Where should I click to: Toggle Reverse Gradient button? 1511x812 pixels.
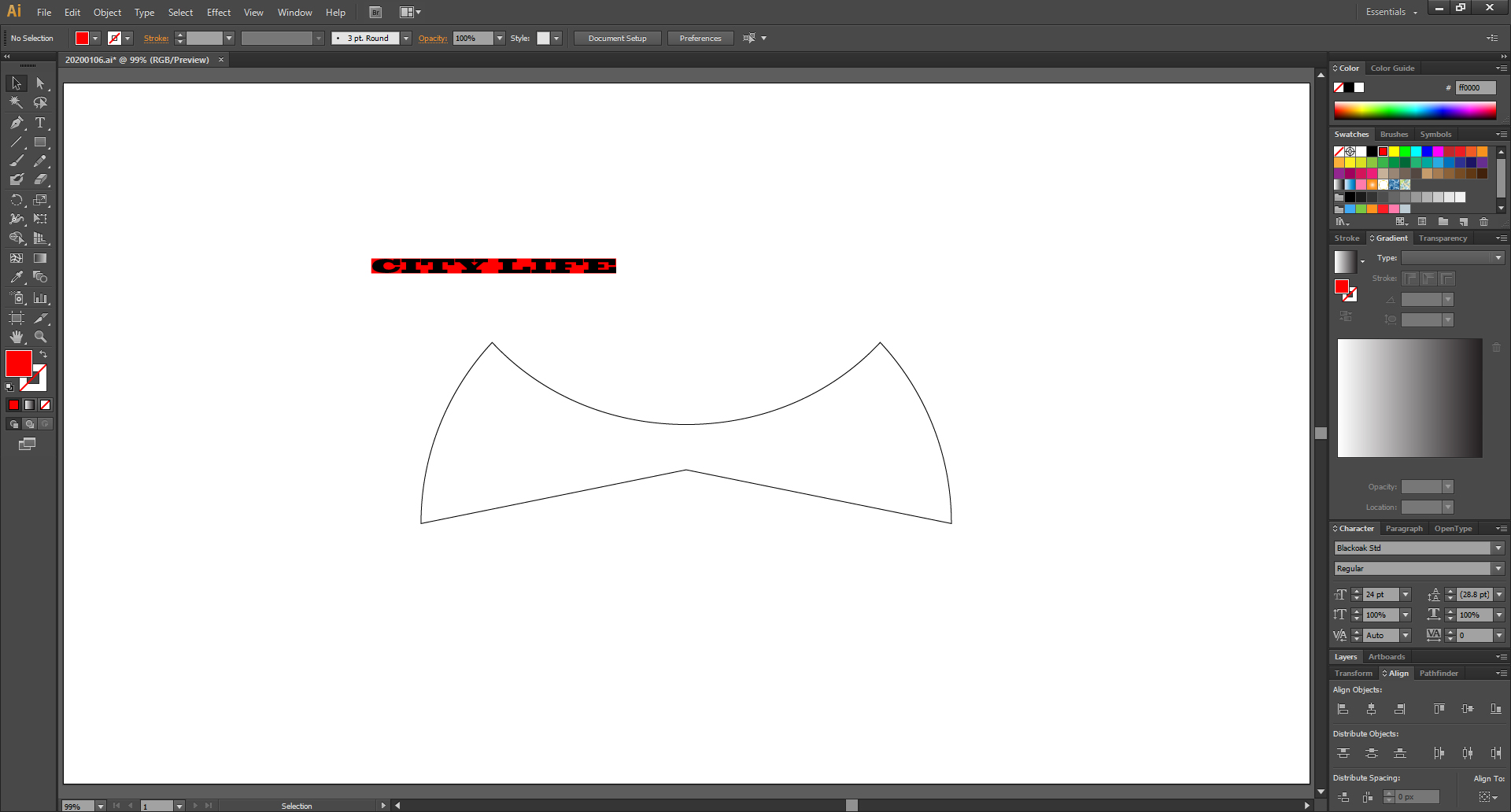click(1346, 316)
